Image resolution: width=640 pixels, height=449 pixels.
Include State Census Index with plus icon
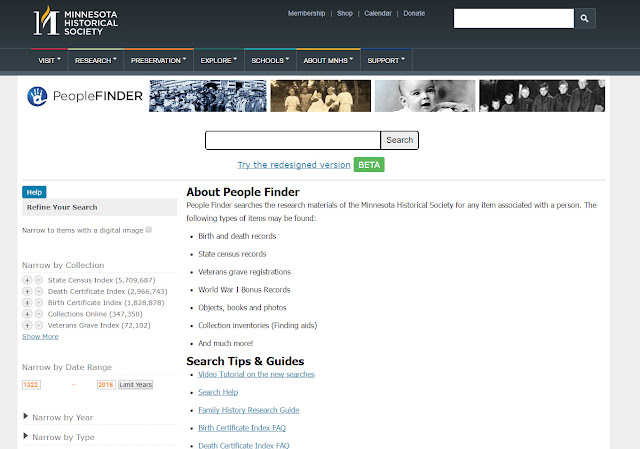point(27,280)
